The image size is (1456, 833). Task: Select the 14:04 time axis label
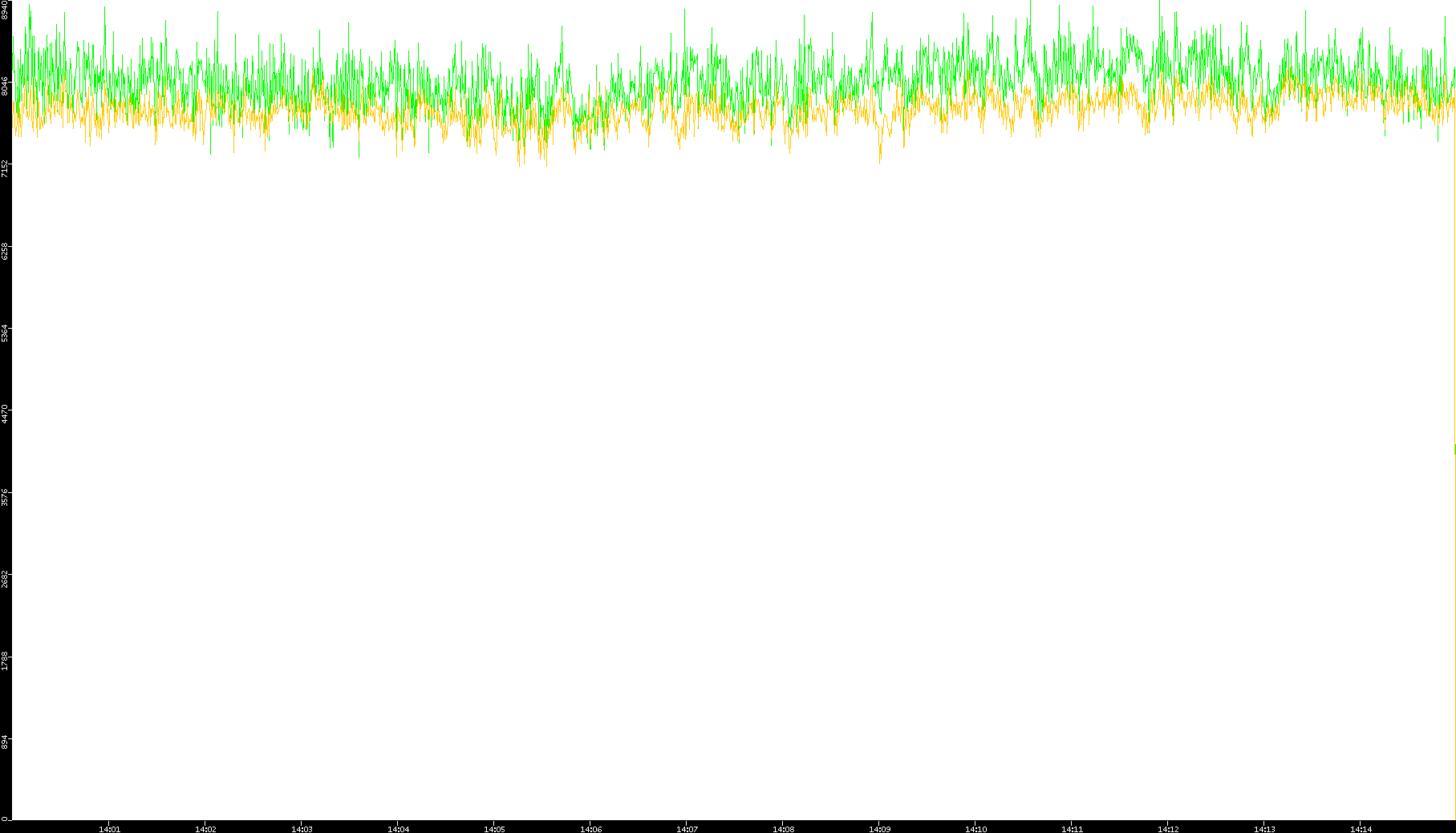pyautogui.click(x=398, y=829)
